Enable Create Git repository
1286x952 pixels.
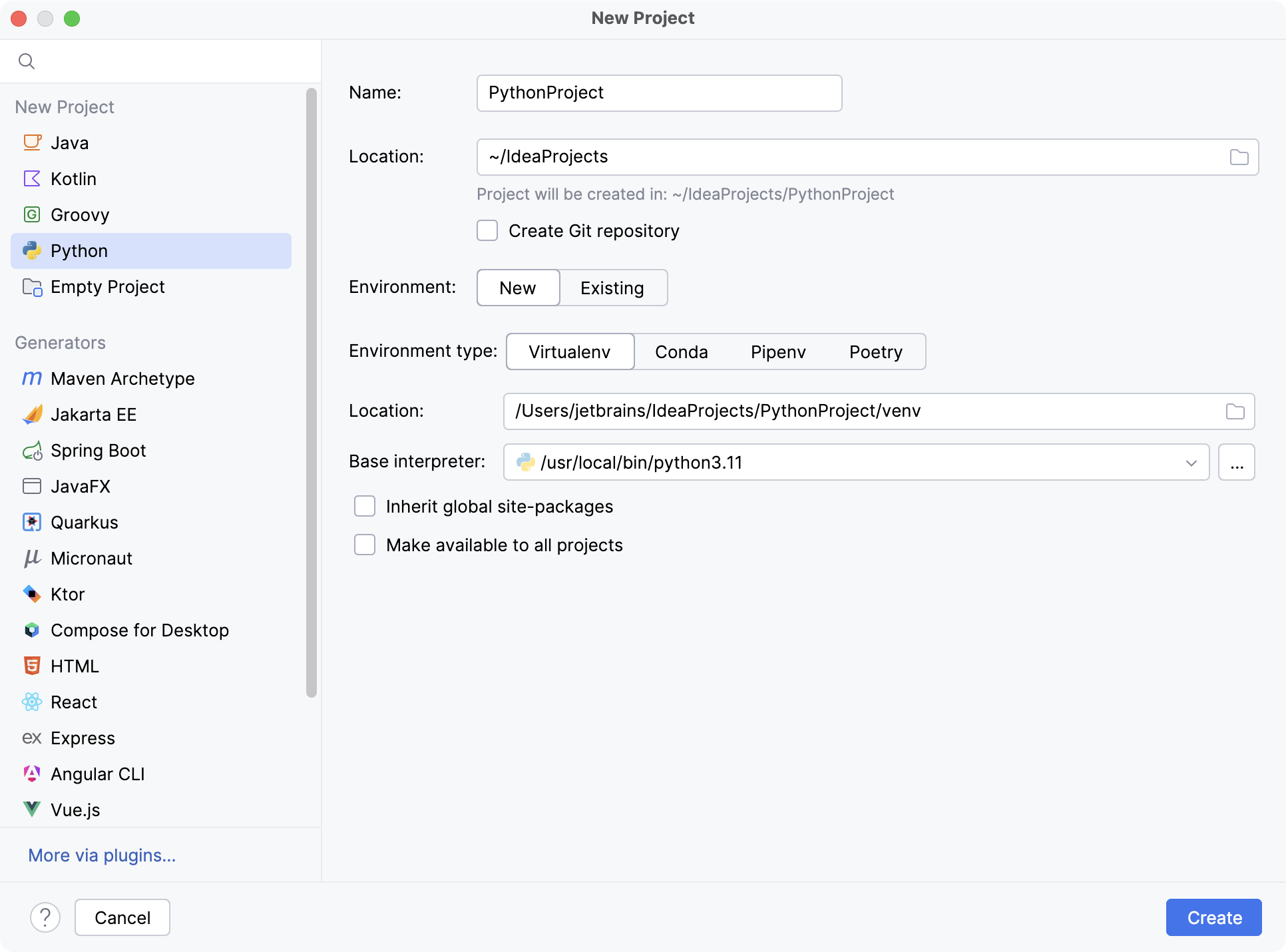(487, 230)
